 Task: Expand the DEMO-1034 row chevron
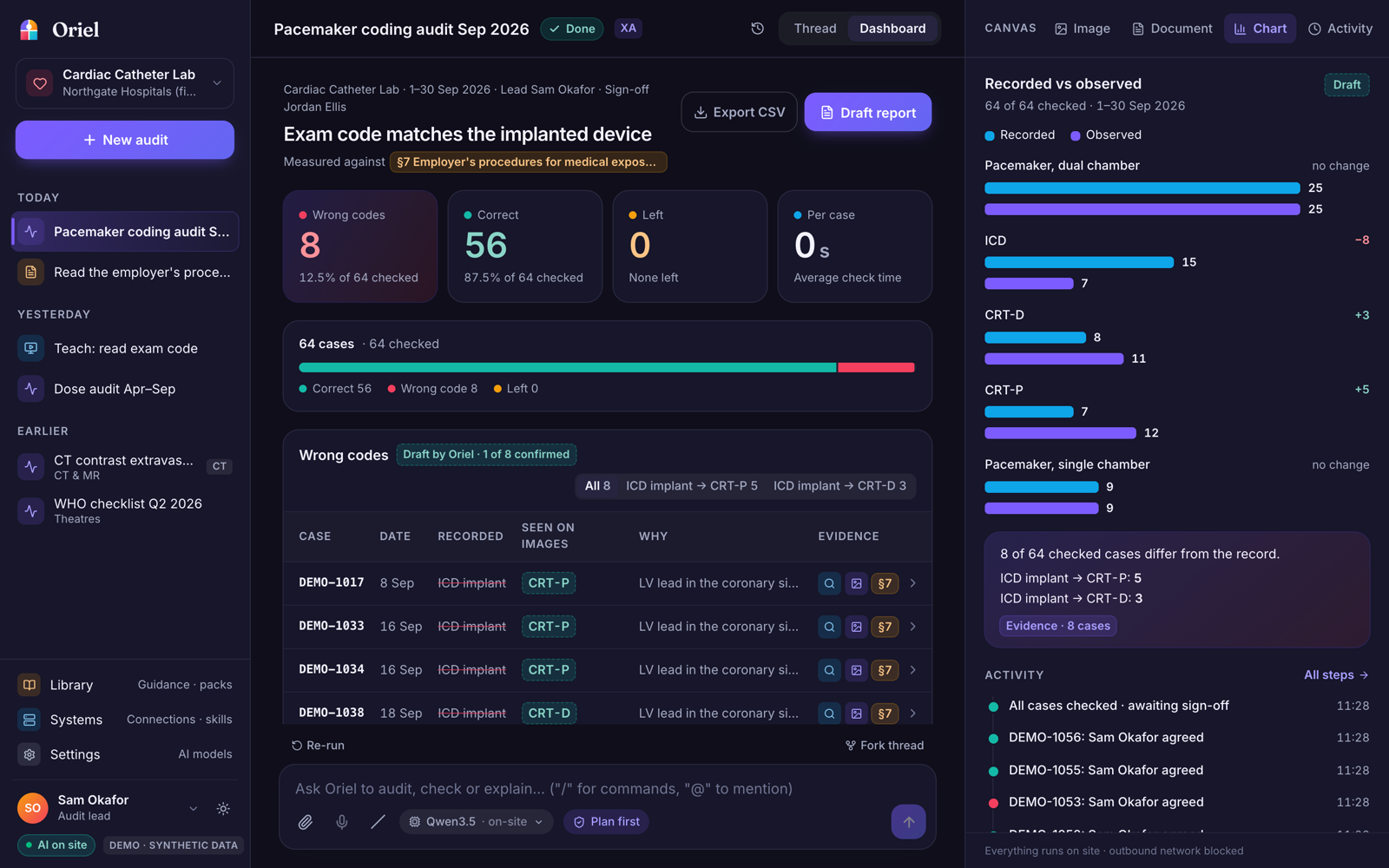coord(912,670)
